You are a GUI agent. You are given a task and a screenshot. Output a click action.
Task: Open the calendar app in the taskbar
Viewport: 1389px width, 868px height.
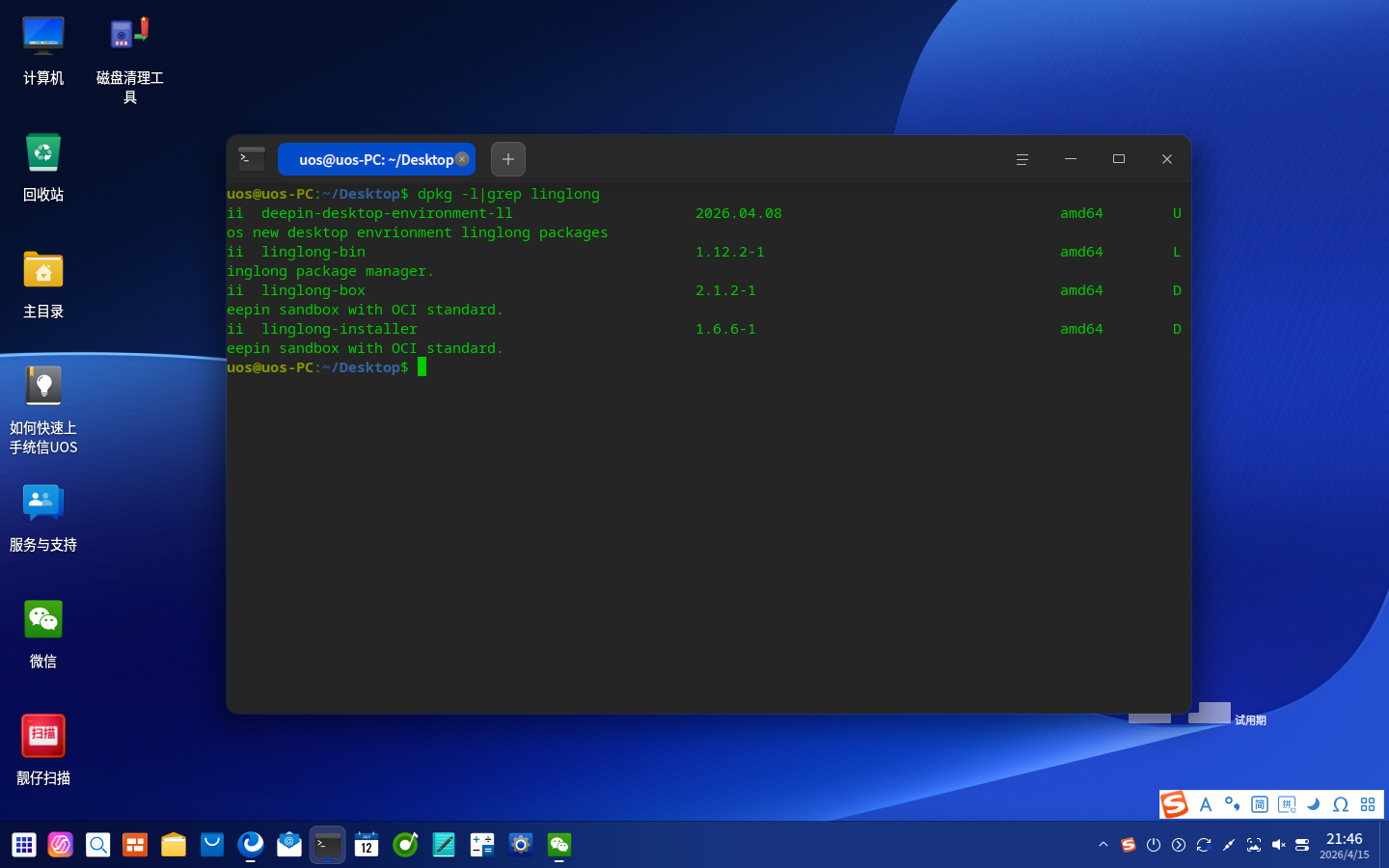coord(367,845)
